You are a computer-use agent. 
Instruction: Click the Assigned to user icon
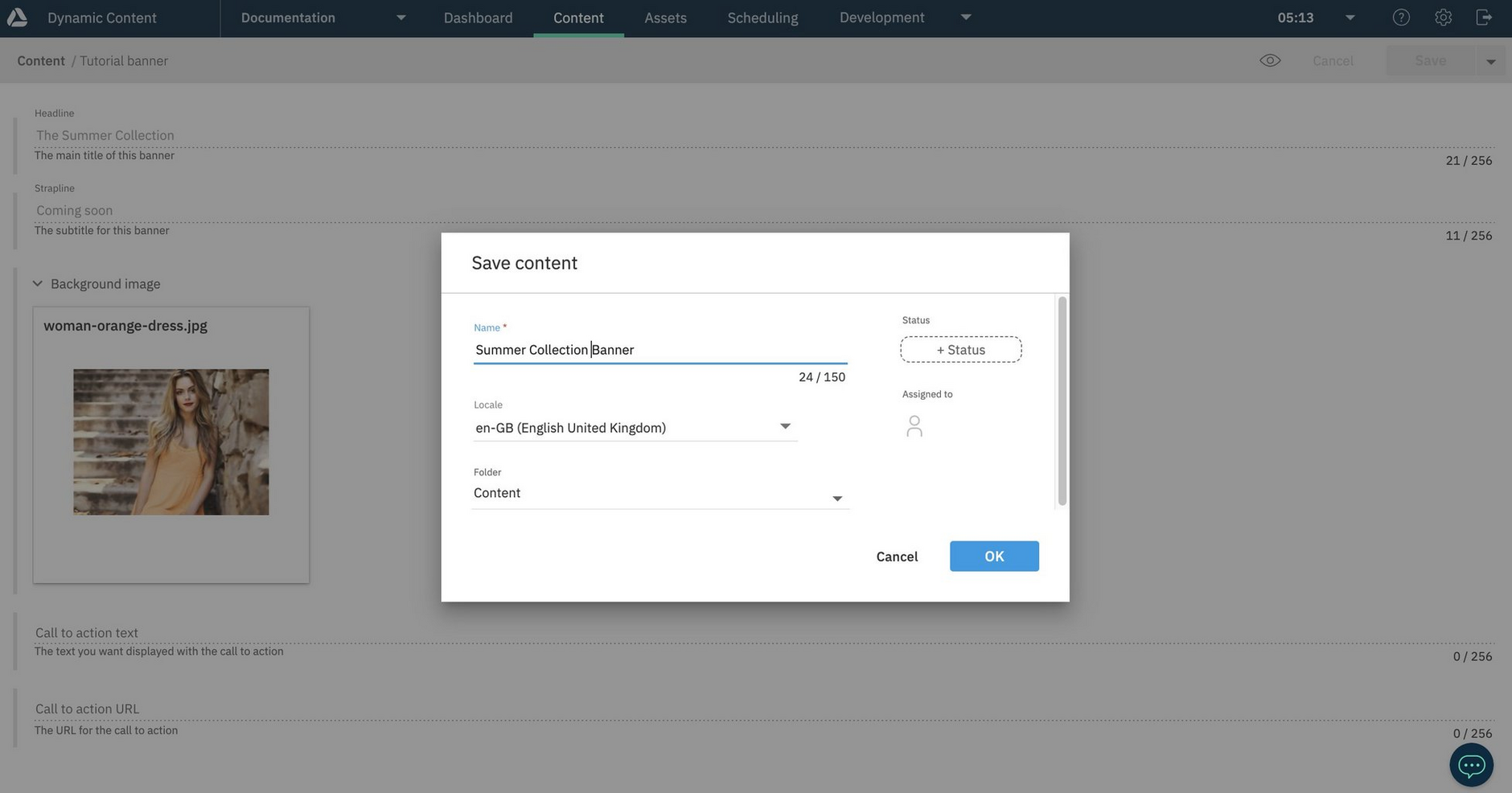[914, 426]
